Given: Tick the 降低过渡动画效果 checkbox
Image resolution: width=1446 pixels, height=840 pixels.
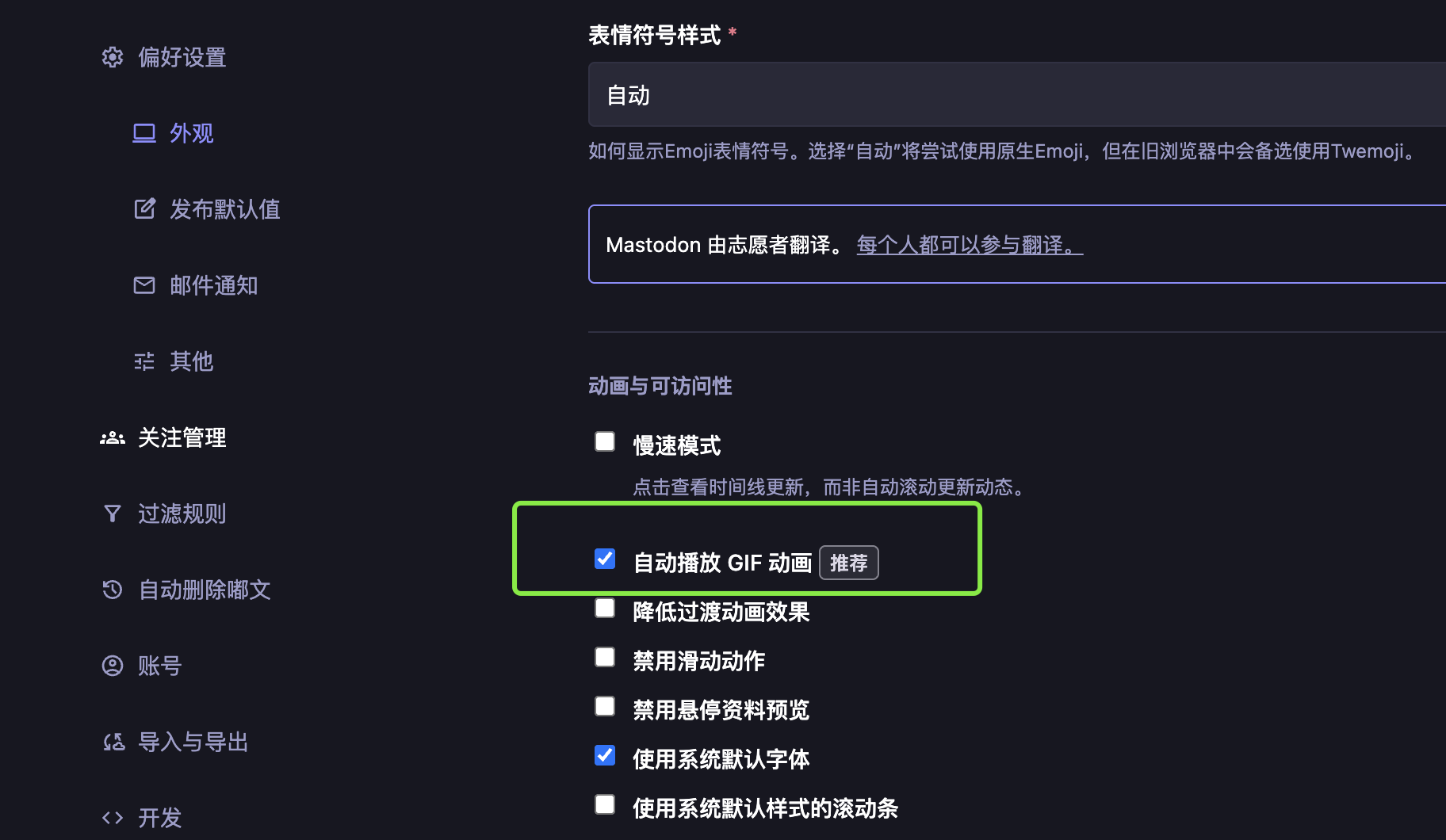Looking at the screenshot, I should tap(605, 608).
